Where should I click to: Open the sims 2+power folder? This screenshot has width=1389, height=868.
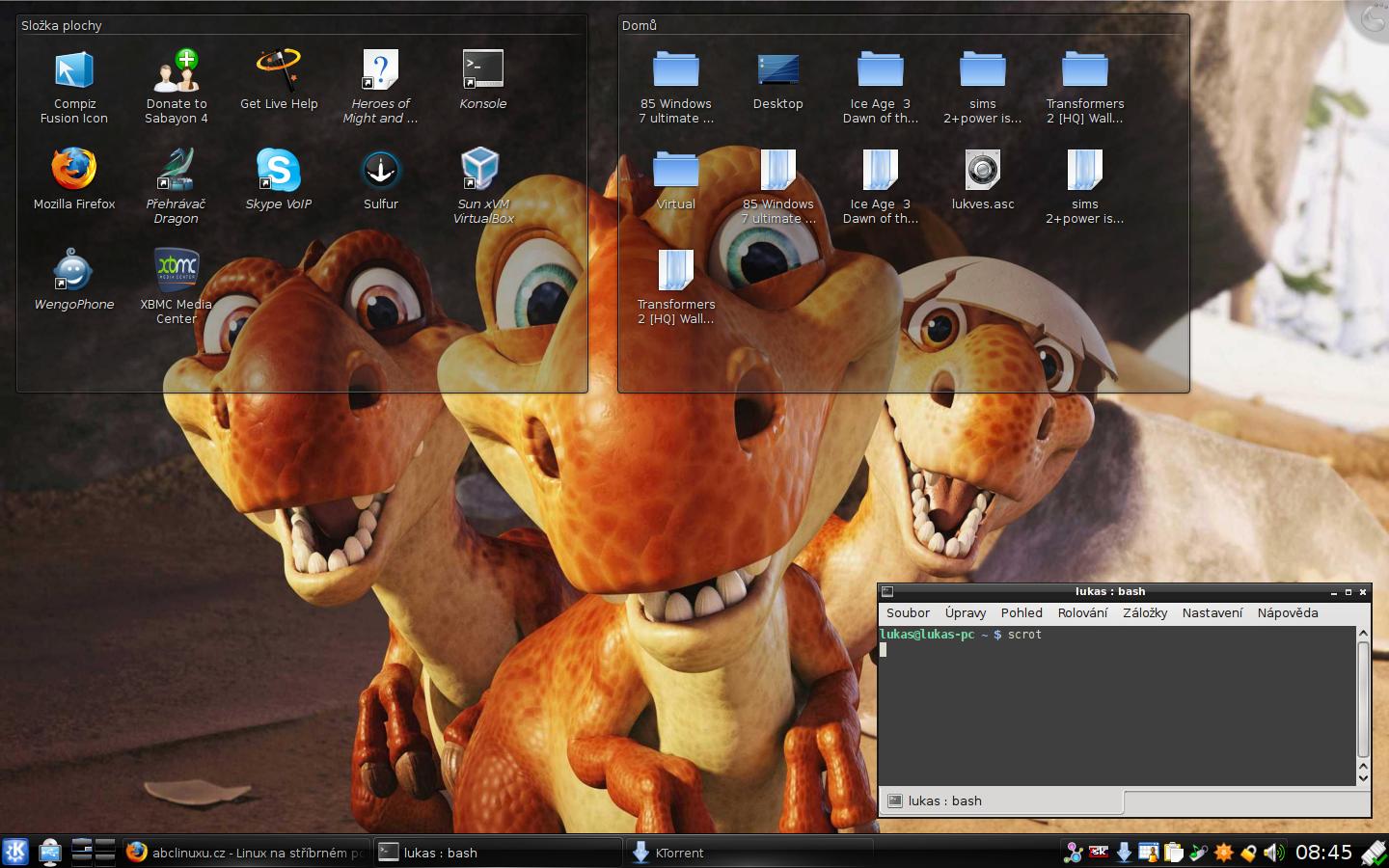coord(983,87)
